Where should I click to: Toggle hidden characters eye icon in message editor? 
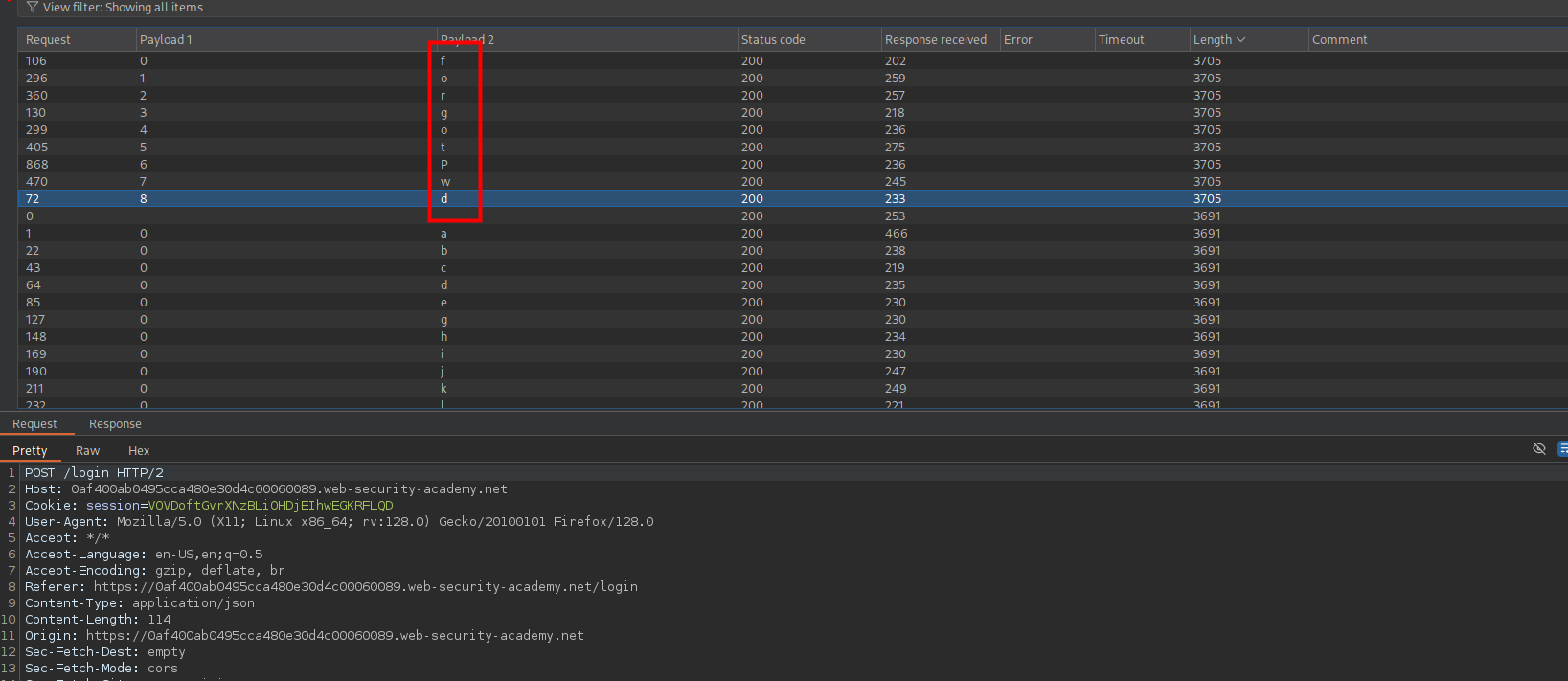click(1538, 448)
